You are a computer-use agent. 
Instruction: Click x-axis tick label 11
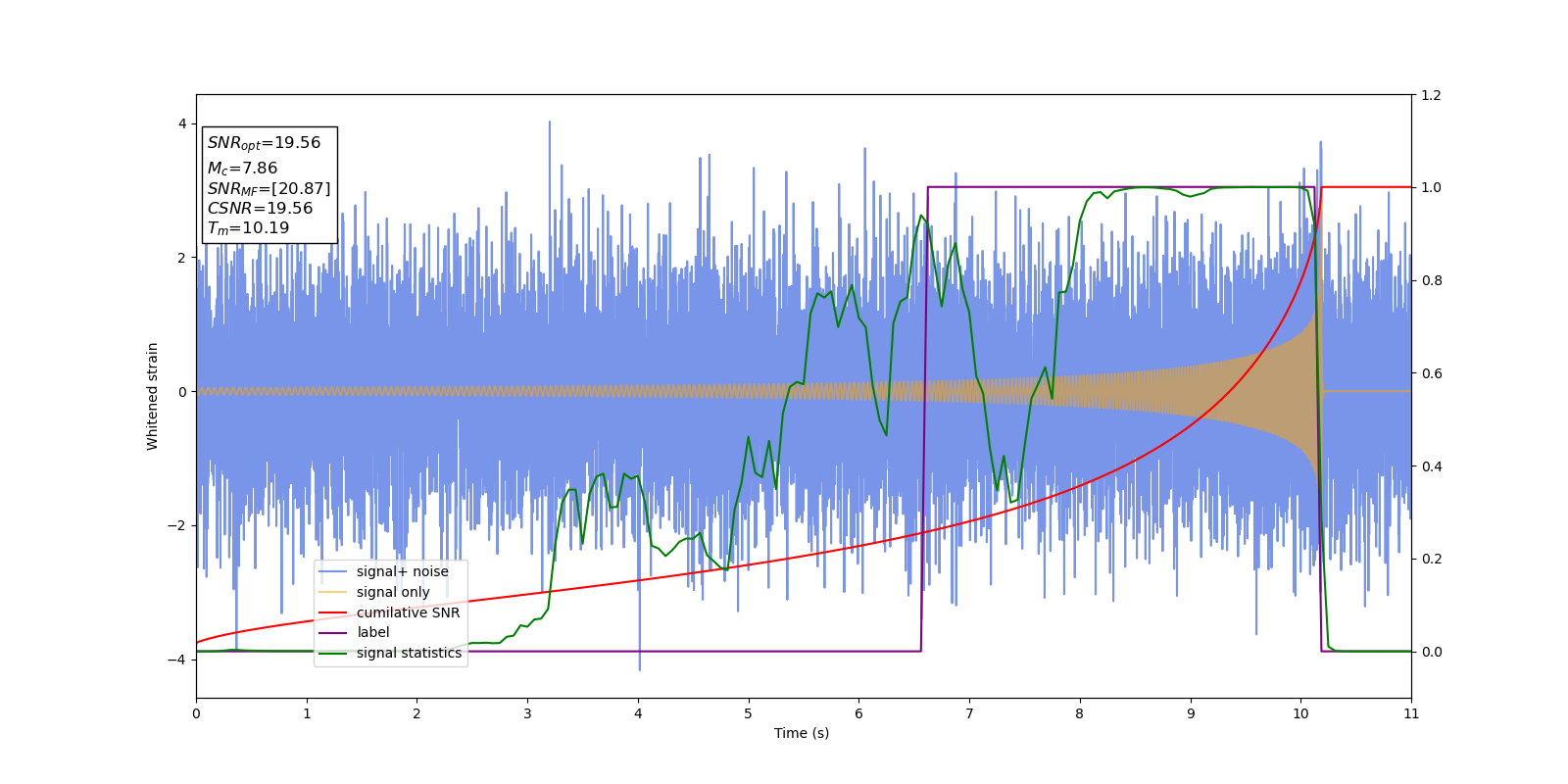pos(1411,714)
